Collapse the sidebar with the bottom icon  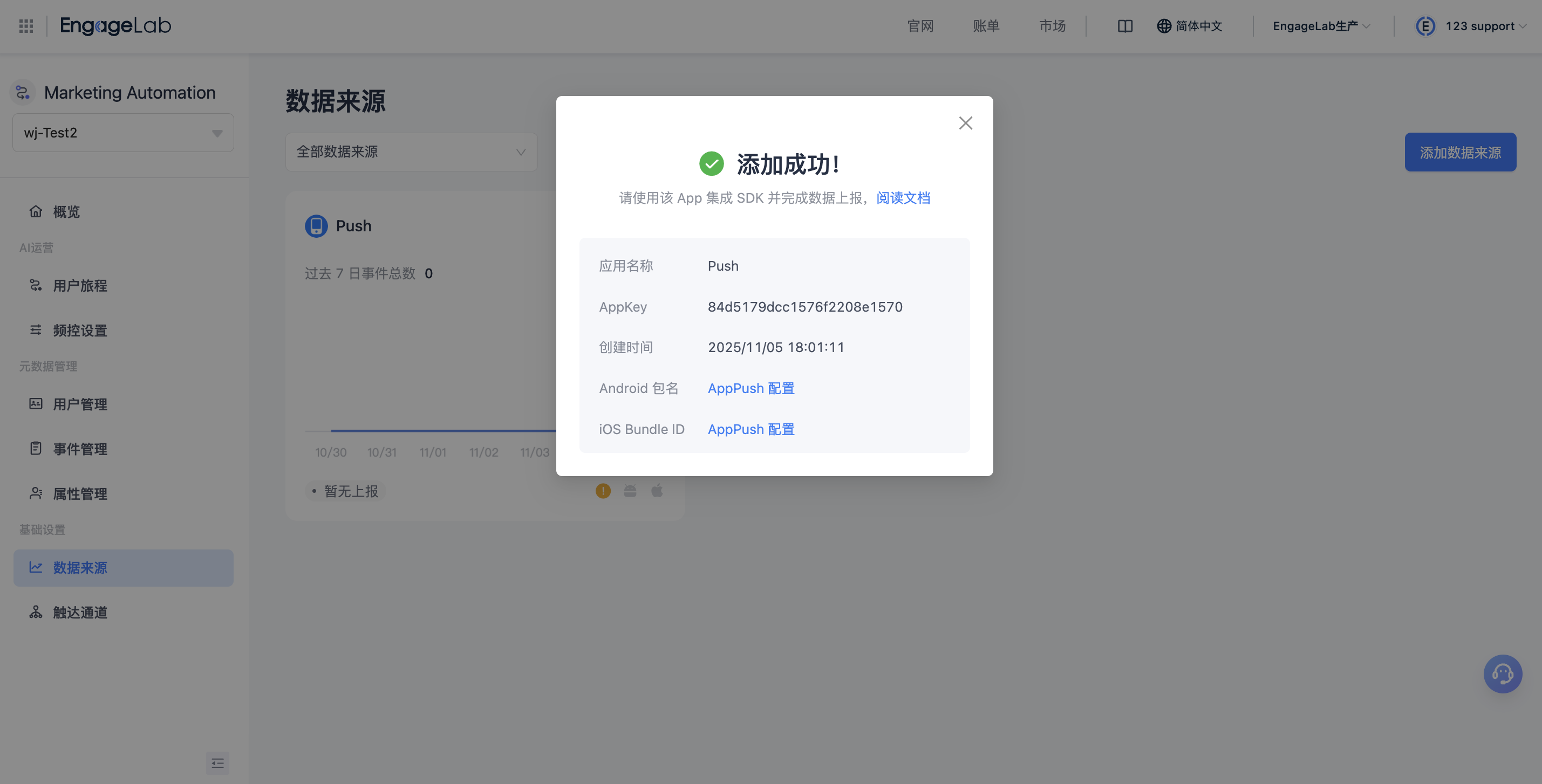coord(217,763)
